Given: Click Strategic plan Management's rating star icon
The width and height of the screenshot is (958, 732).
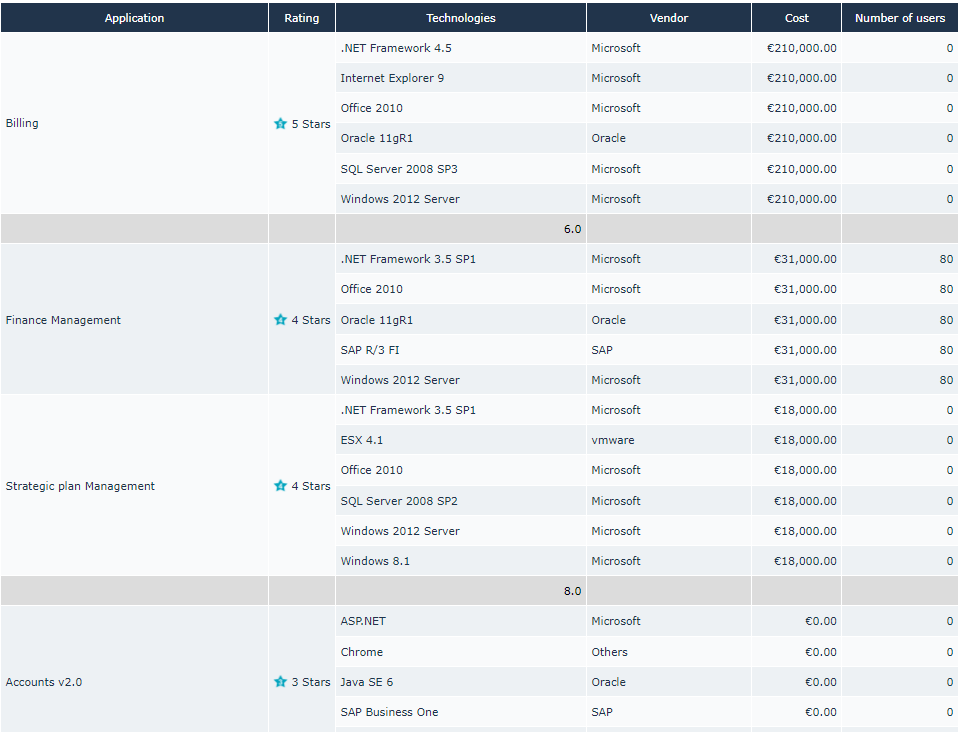Looking at the screenshot, I should pos(280,486).
